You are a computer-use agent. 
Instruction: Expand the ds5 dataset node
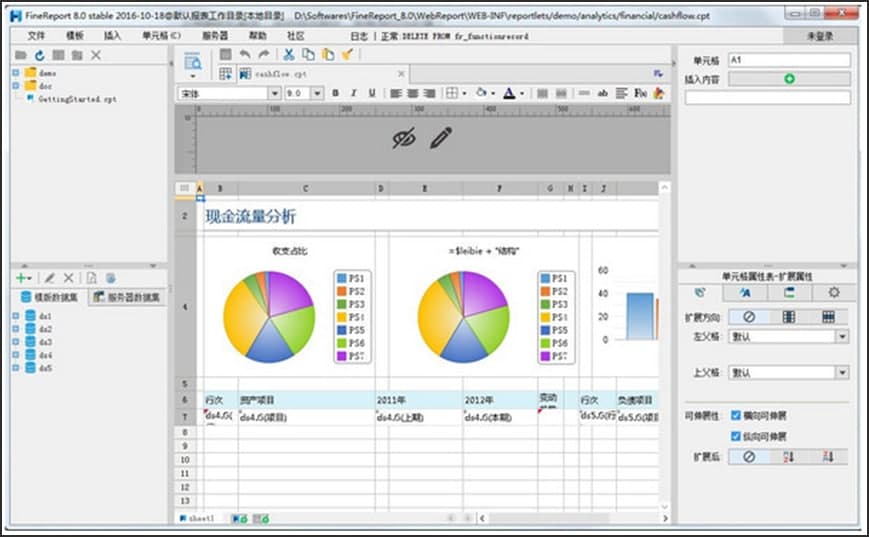(16, 368)
